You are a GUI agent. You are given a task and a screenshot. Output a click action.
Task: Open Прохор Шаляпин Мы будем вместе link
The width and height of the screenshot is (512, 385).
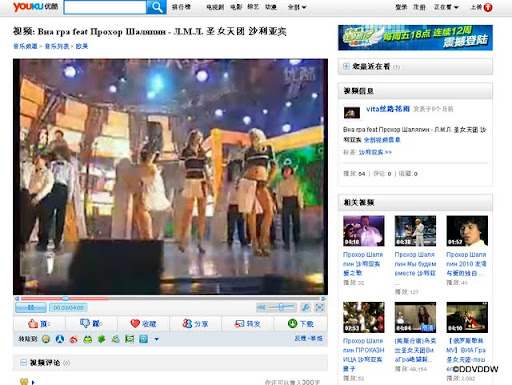click(x=415, y=264)
